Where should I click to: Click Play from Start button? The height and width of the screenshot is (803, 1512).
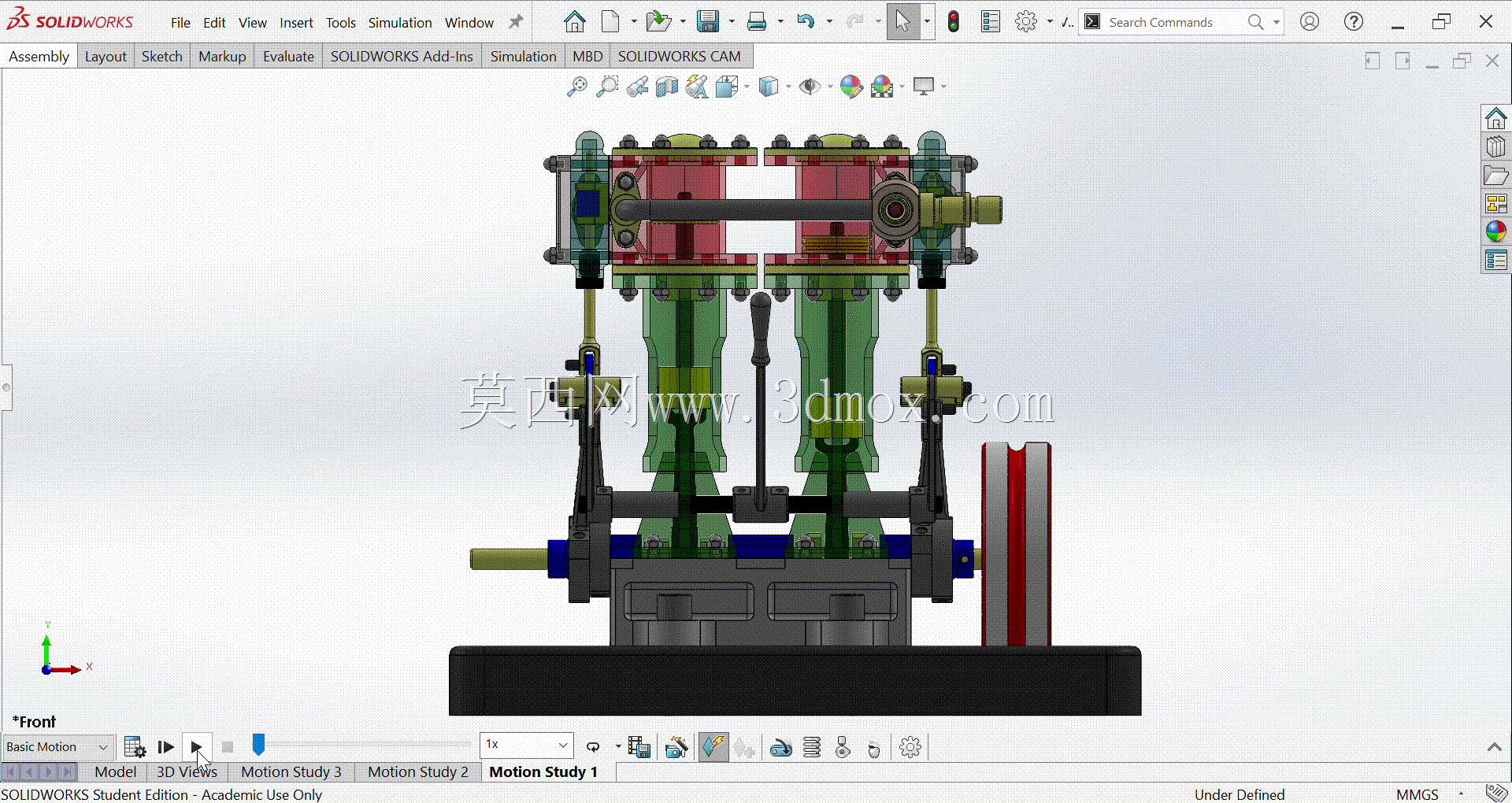[166, 747]
